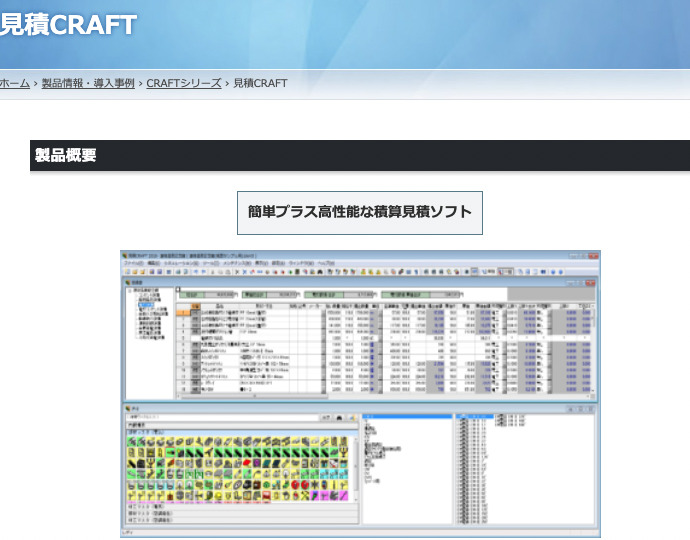690x540 pixels.
Task: Open the CRAFTシリーズ breadcrumb link
Action: pyautogui.click(x=184, y=83)
